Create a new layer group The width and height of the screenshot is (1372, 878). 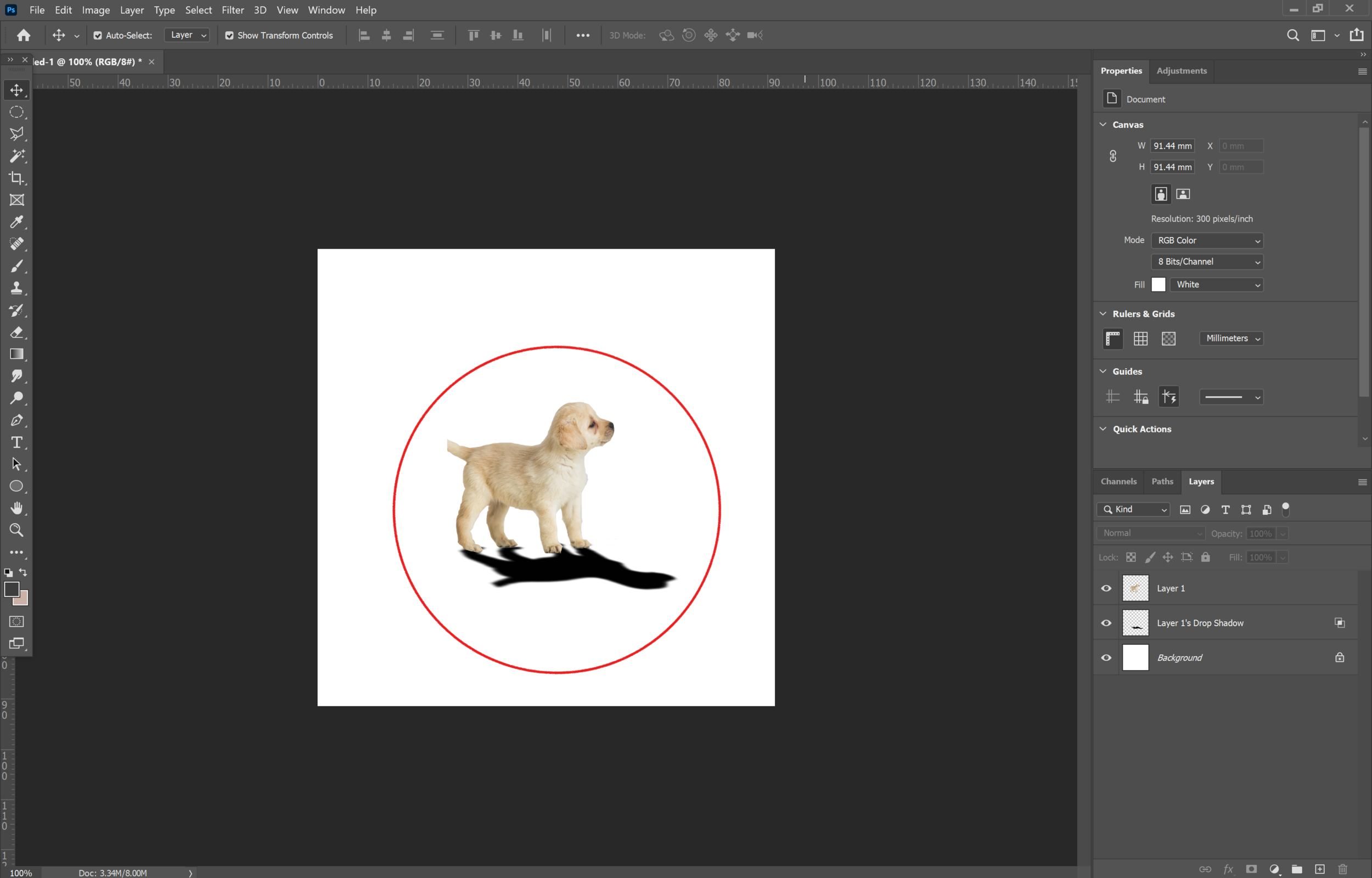click(x=1297, y=869)
